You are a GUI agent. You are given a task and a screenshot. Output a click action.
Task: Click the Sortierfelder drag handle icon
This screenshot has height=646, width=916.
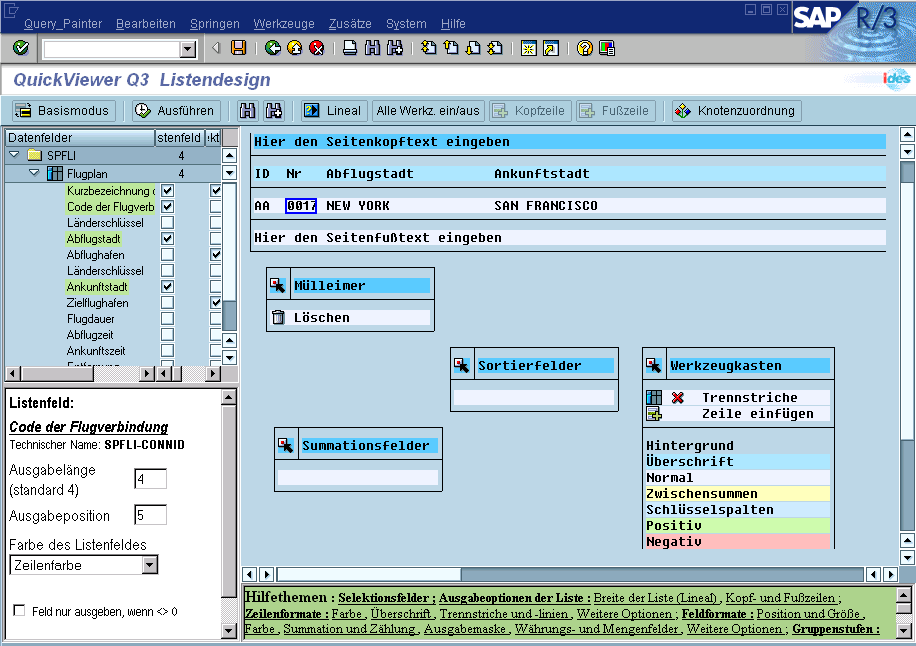[462, 365]
